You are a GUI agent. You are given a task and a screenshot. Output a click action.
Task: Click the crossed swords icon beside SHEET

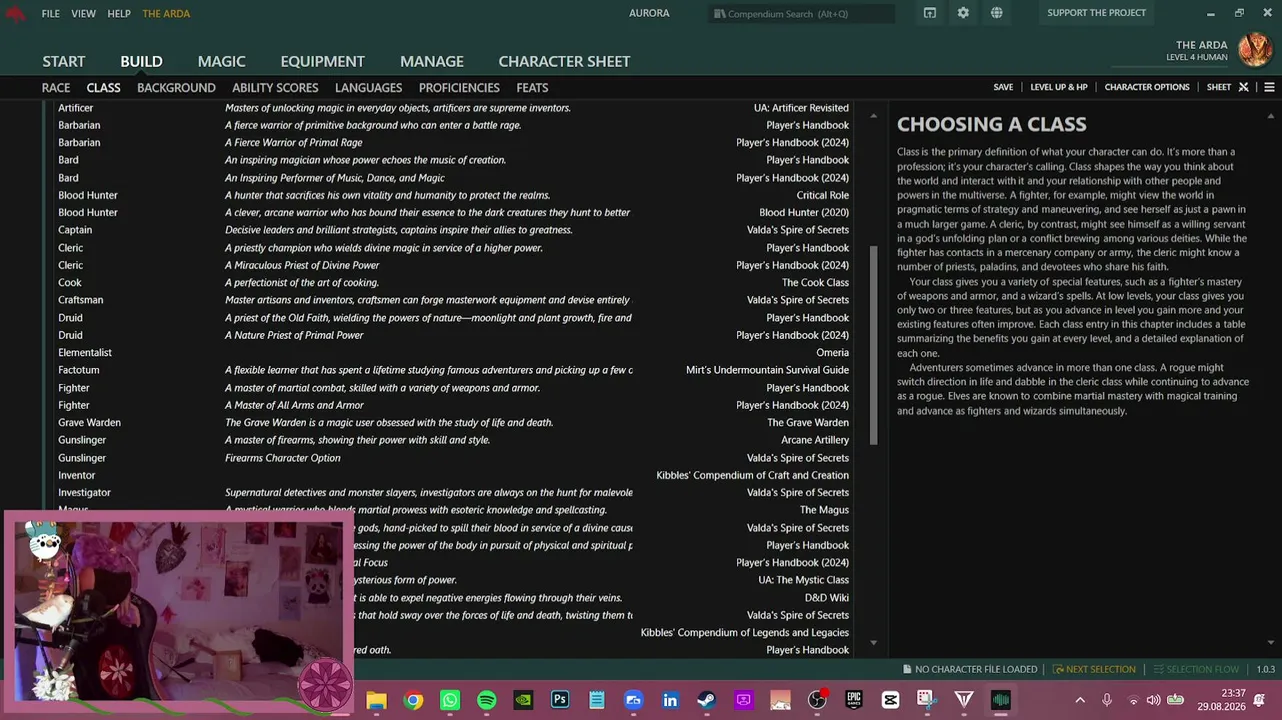pyautogui.click(x=1244, y=87)
